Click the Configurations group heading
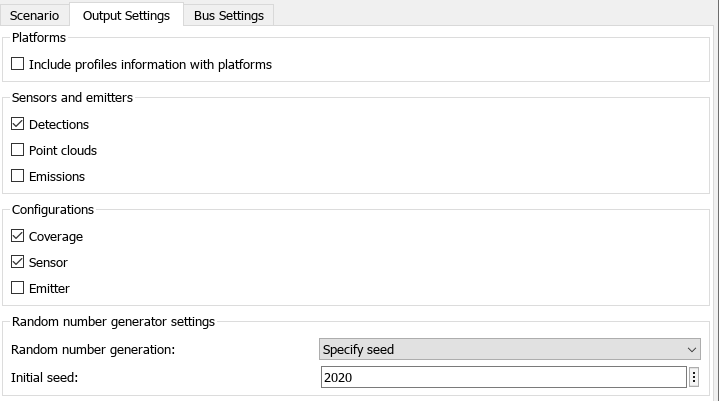 (53, 209)
